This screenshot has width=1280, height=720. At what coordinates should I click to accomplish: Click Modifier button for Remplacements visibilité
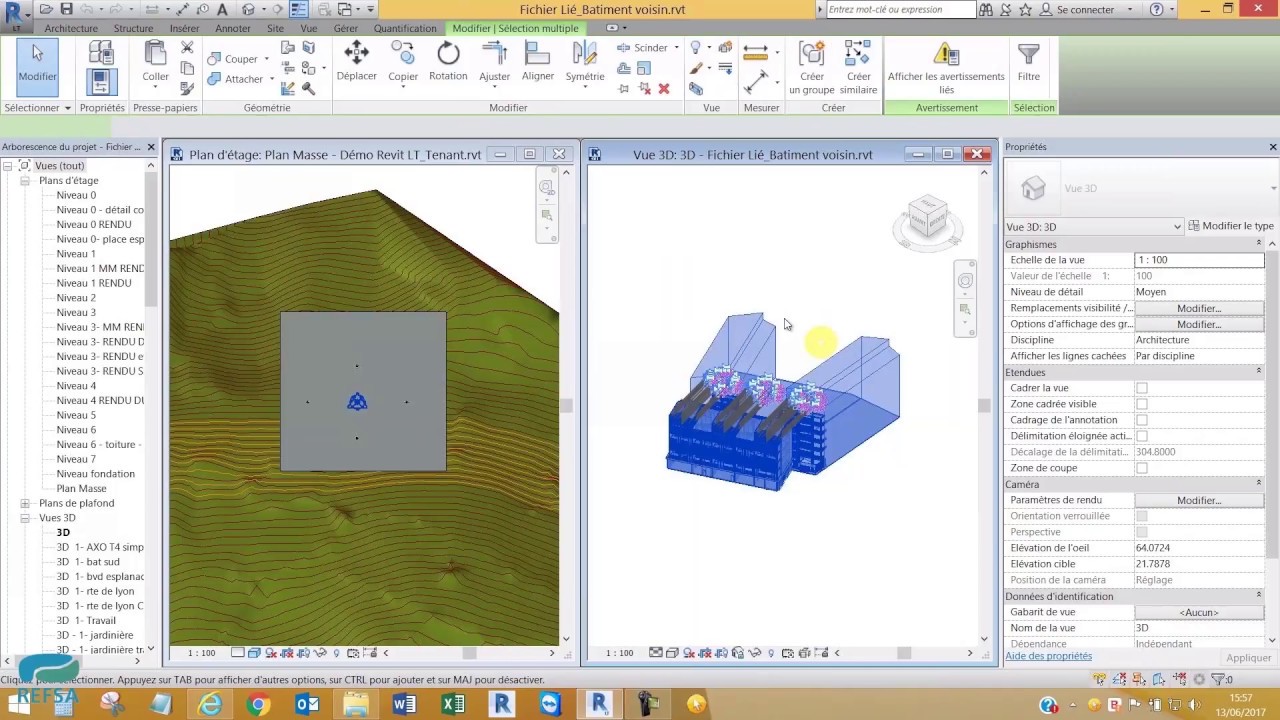click(1199, 308)
